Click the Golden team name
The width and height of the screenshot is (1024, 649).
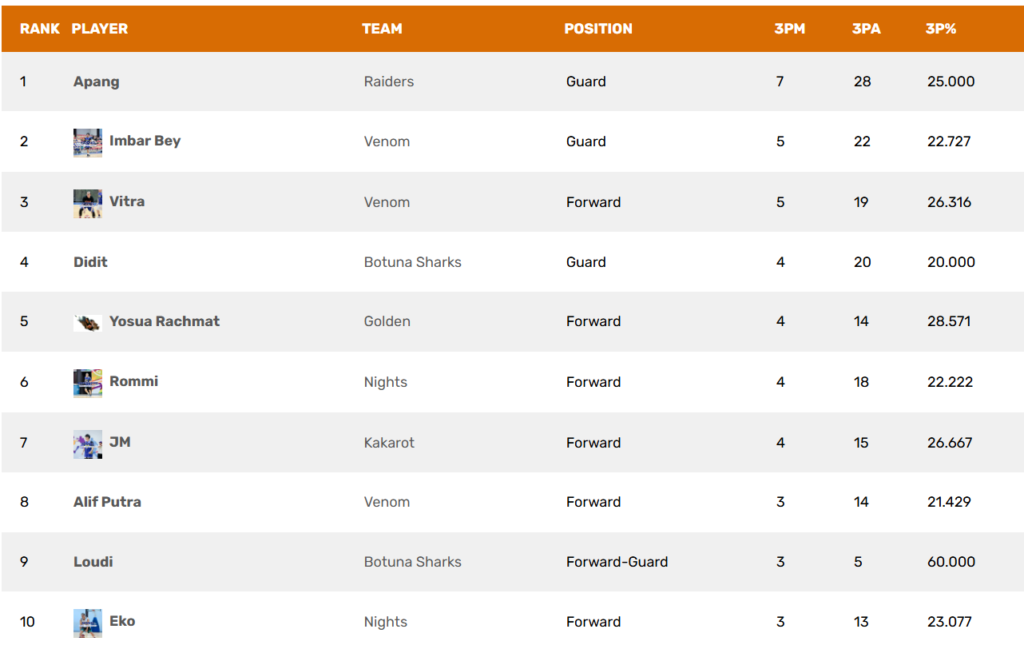(x=387, y=321)
